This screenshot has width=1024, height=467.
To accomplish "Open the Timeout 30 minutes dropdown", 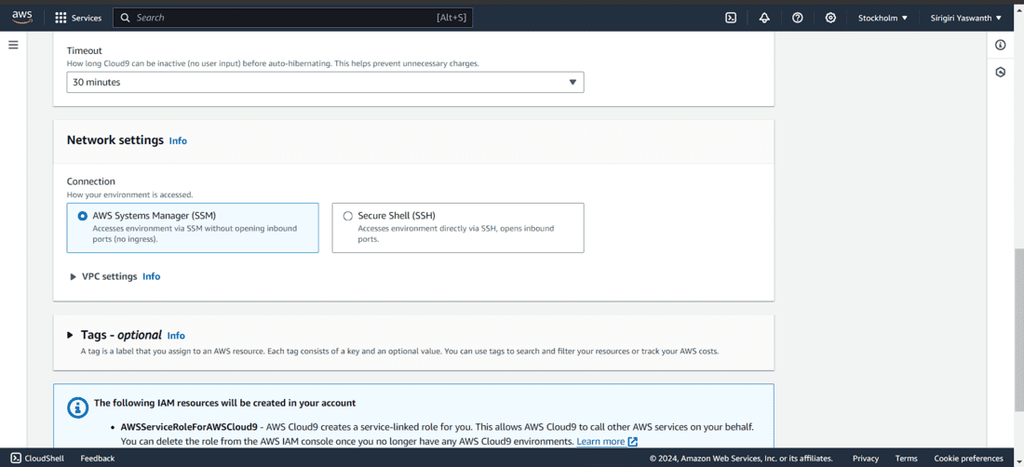I will 325,82.
